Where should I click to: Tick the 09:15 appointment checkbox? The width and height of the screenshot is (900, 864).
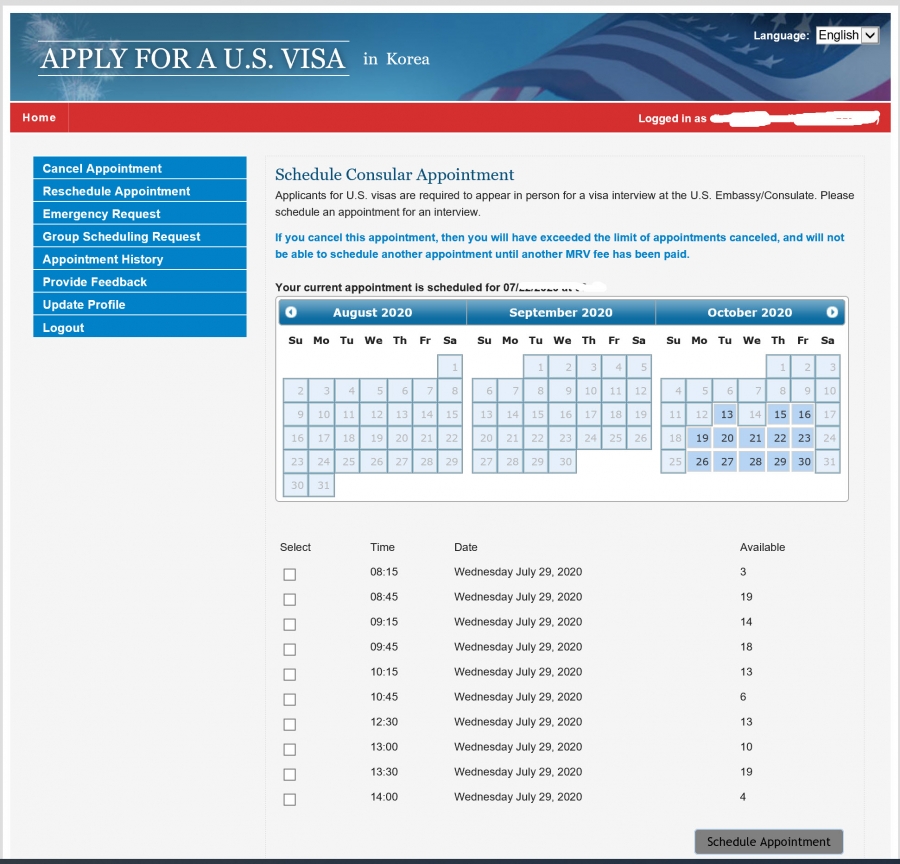(290, 624)
